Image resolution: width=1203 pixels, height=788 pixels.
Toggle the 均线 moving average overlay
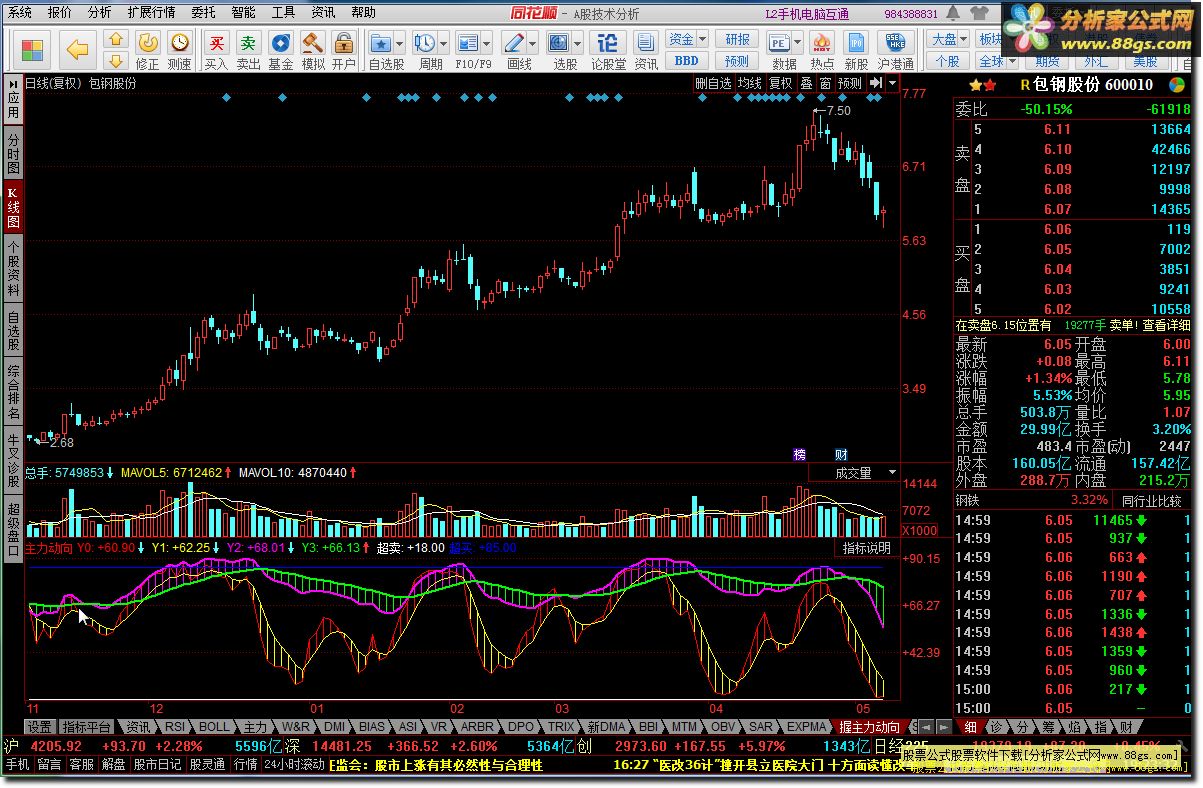[749, 84]
